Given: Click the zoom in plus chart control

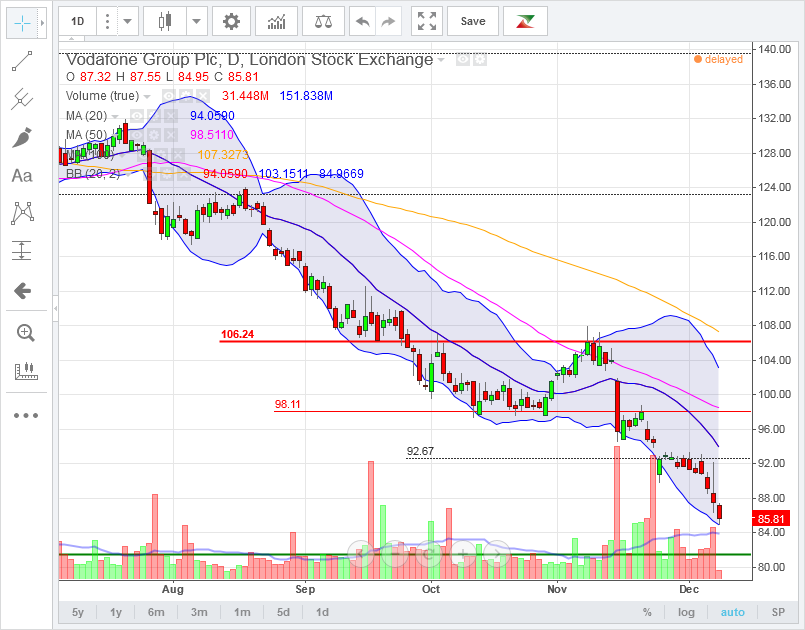Looking at the screenshot, I should pos(464,553).
